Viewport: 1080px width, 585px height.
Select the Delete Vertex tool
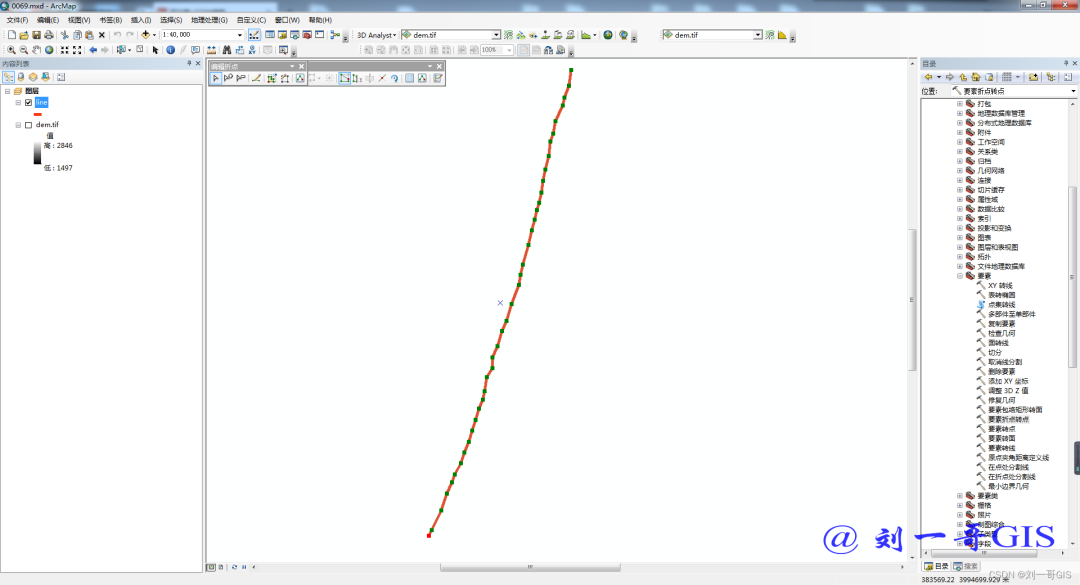[x=240, y=79]
